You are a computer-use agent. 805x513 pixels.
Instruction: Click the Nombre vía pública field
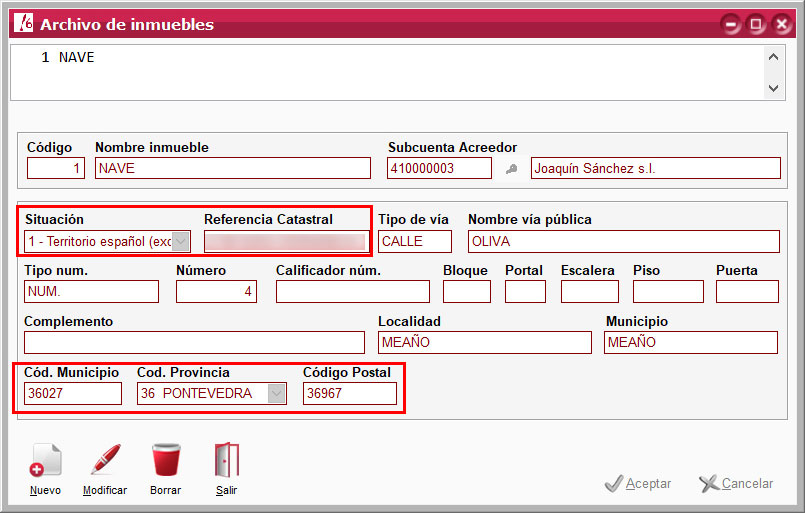[x=623, y=241]
